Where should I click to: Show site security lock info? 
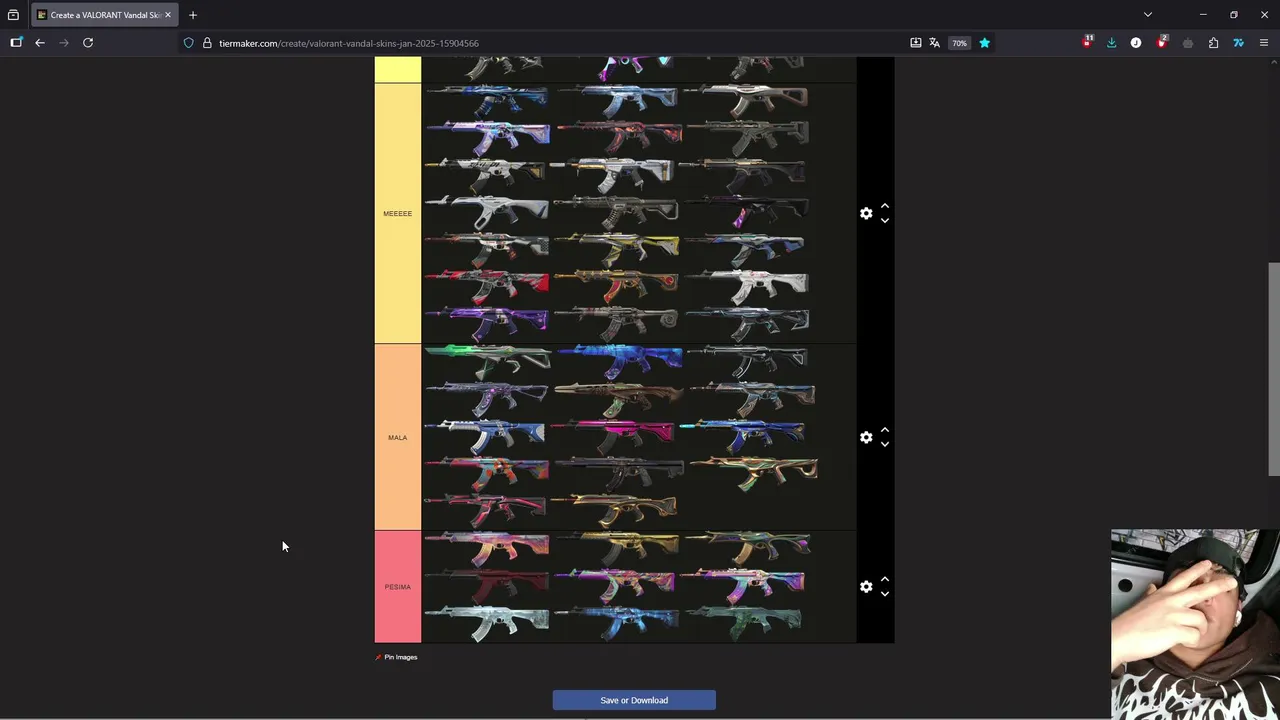[207, 43]
